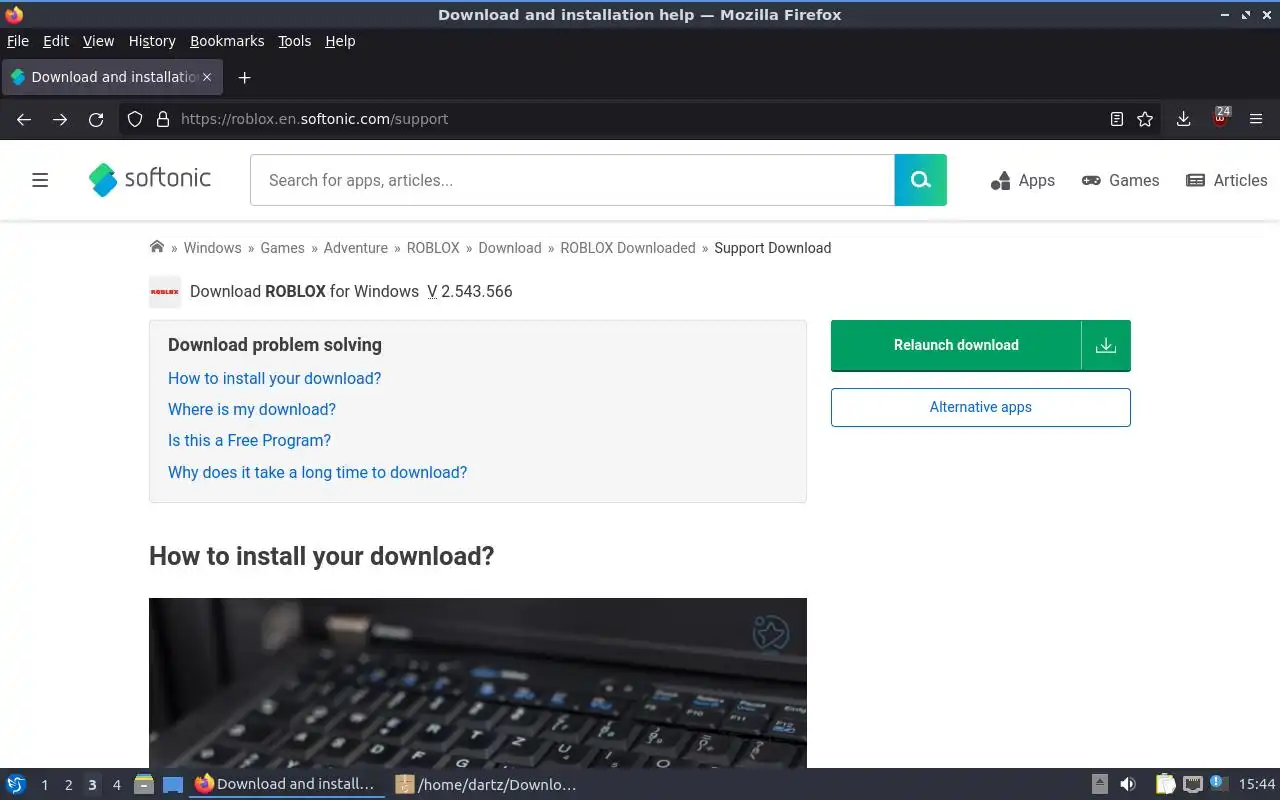Click removable media eject tray icon

1100,785
